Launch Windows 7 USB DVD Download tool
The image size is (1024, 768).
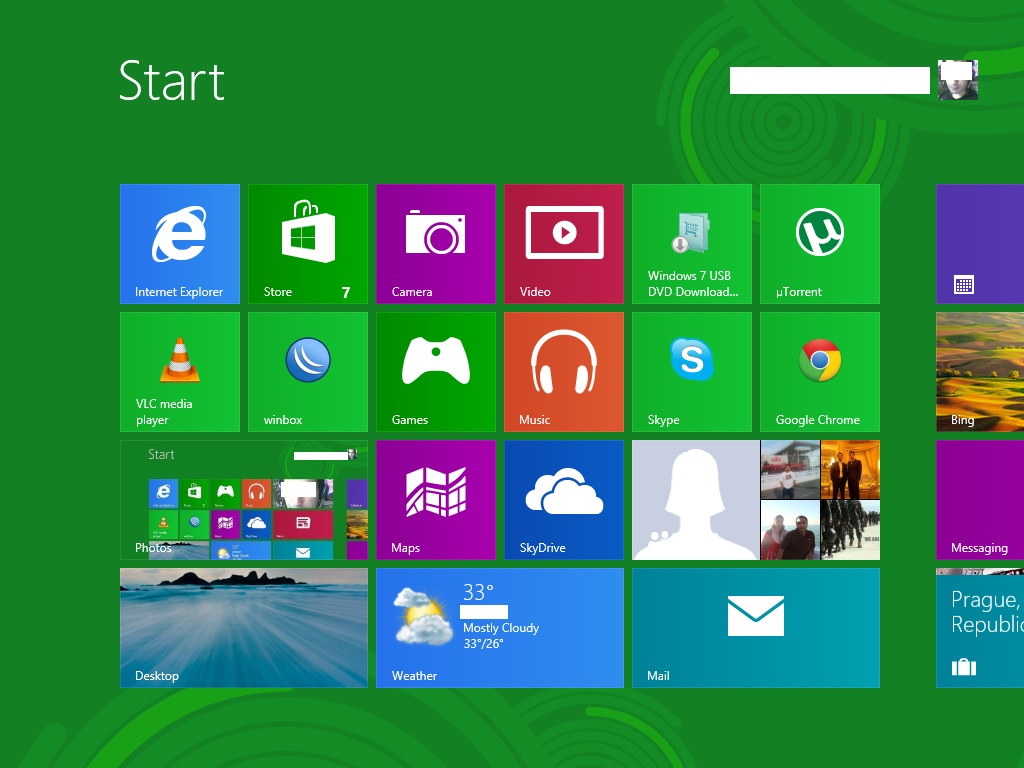(692, 244)
